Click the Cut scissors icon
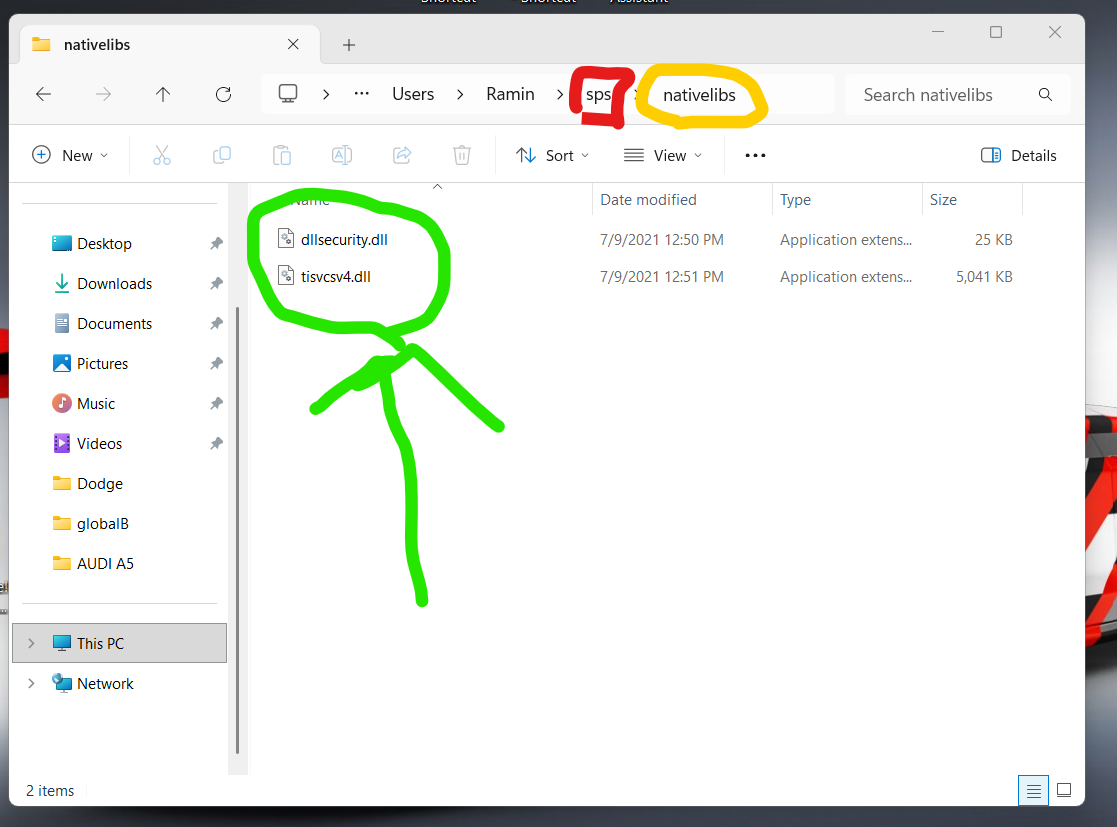 [x=162, y=155]
